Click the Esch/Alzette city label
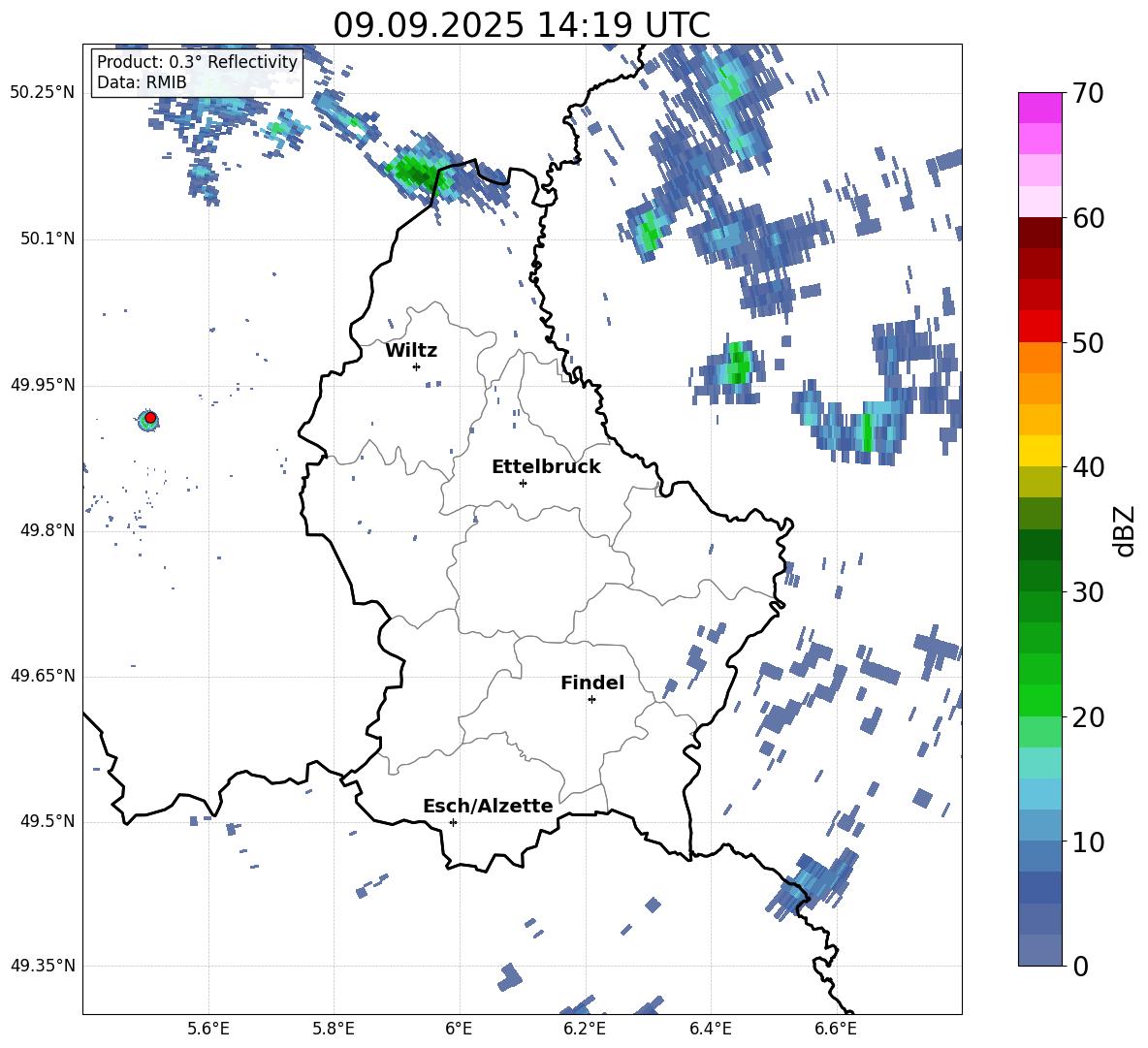This screenshot has width=1148, height=1048. [x=488, y=806]
